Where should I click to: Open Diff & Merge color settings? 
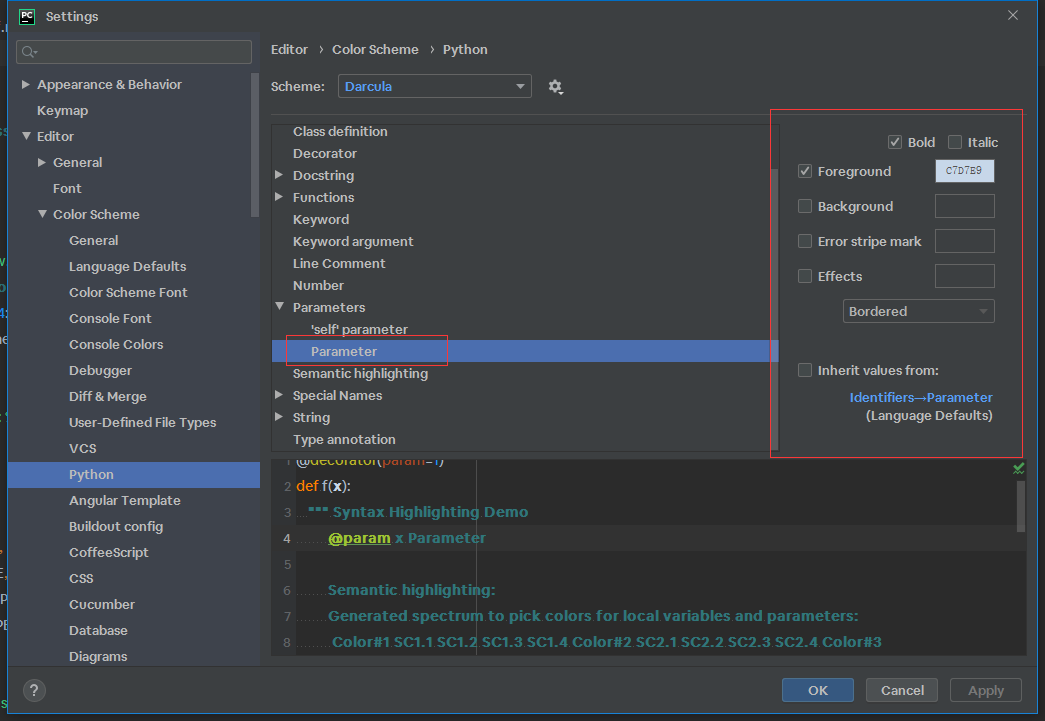point(108,396)
